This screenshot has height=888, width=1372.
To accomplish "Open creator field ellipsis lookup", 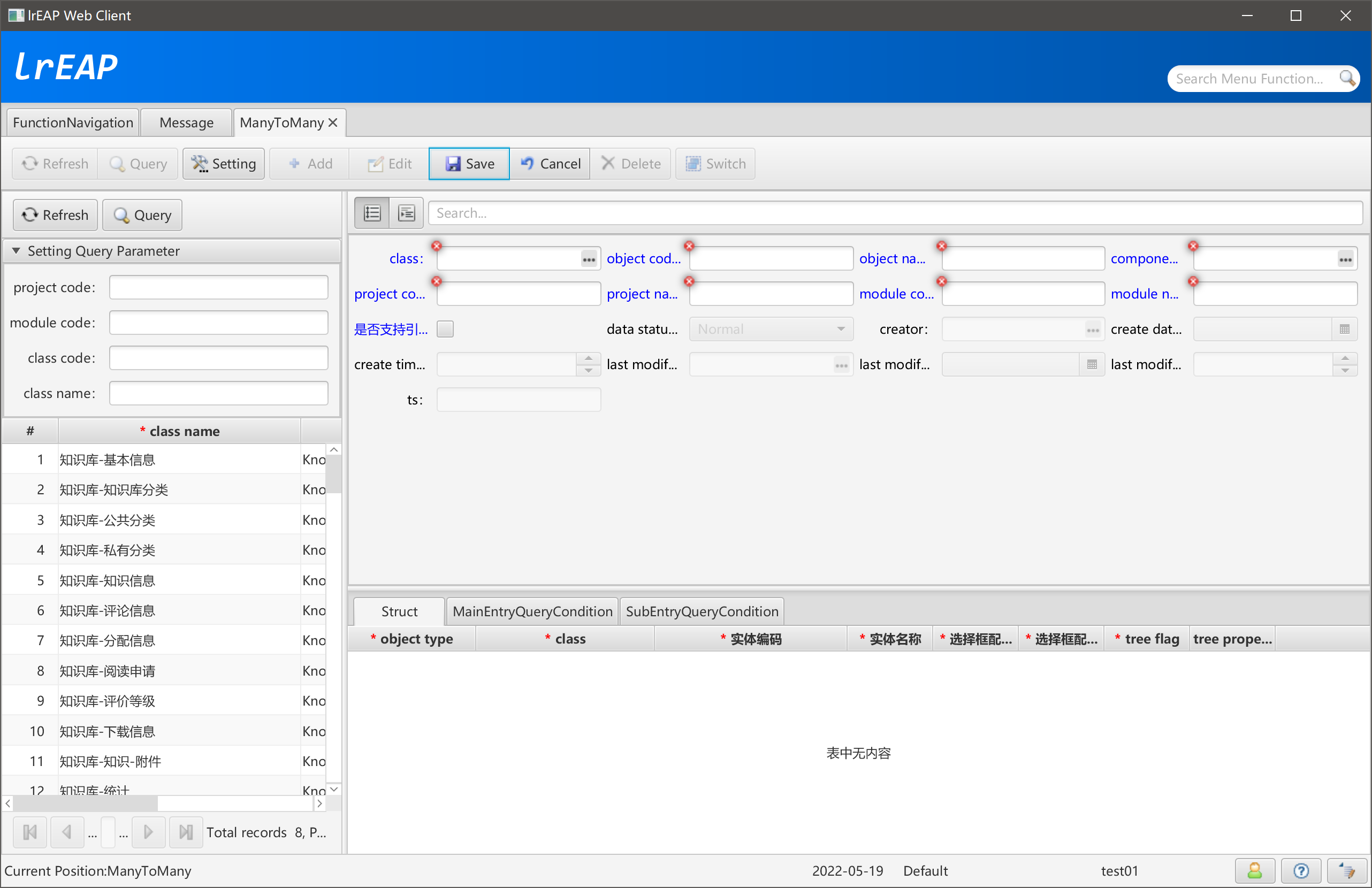I will [x=1093, y=330].
